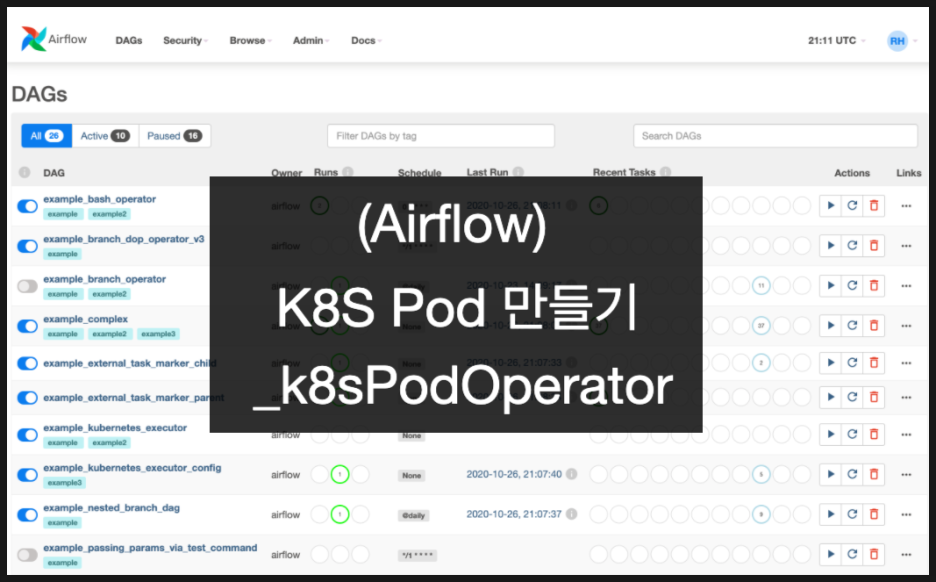The width and height of the screenshot is (936, 582).
Task: Open links menu for example_bash_operator
Action: click(x=906, y=206)
